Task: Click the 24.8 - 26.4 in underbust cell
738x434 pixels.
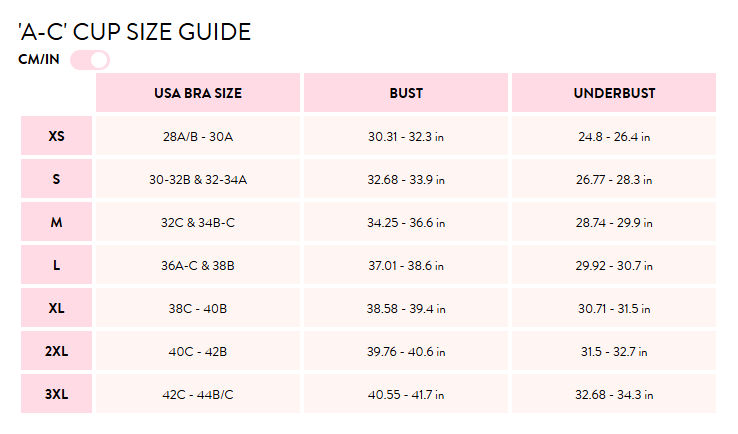Action: [614, 136]
